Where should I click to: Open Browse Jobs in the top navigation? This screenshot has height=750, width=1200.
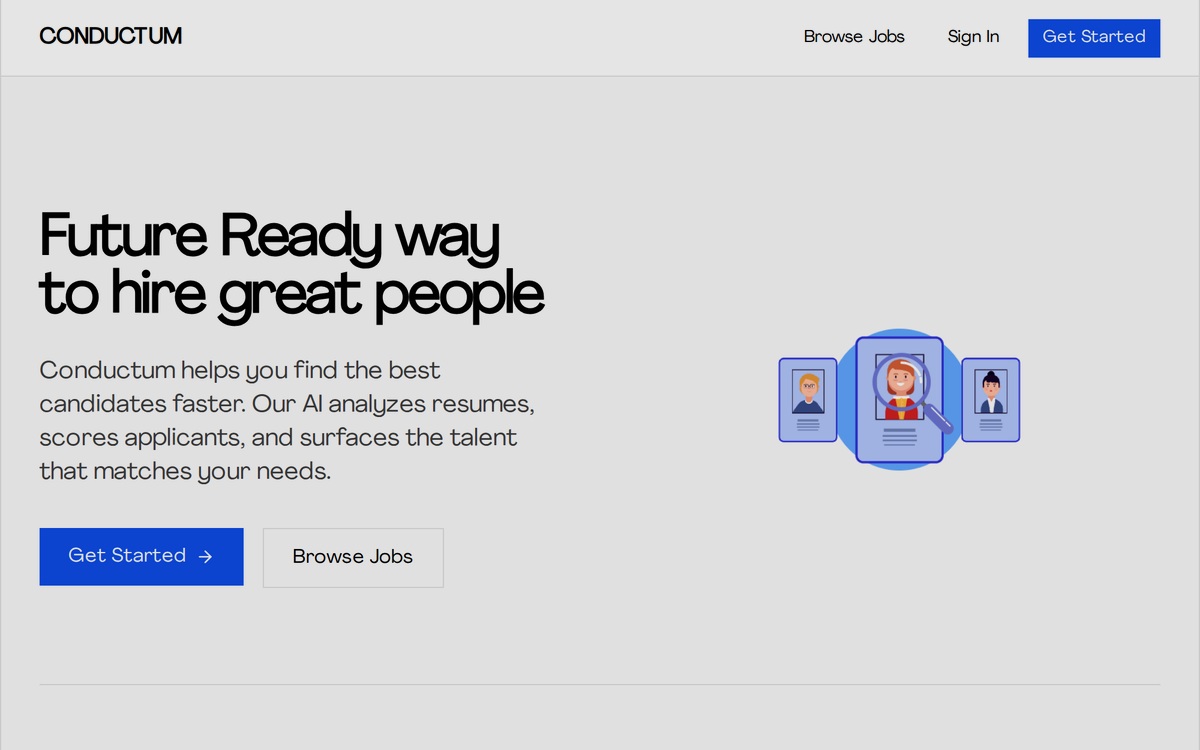[854, 37]
